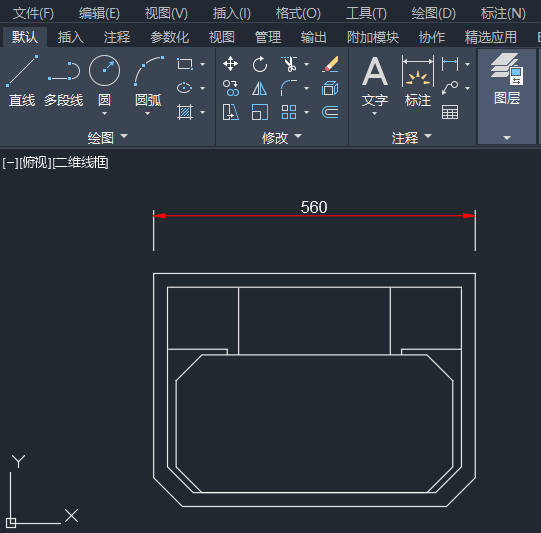
Task: Switch to the 协作 ribbon tab
Action: [x=432, y=37]
